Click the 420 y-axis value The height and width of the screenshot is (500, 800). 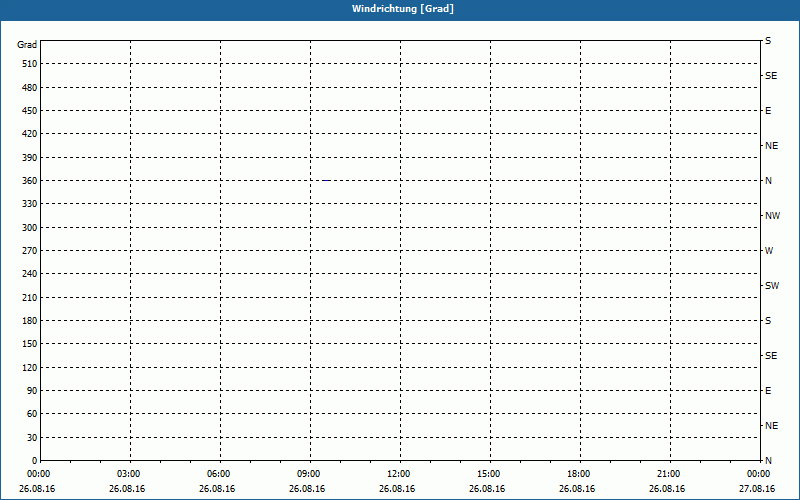30,134
